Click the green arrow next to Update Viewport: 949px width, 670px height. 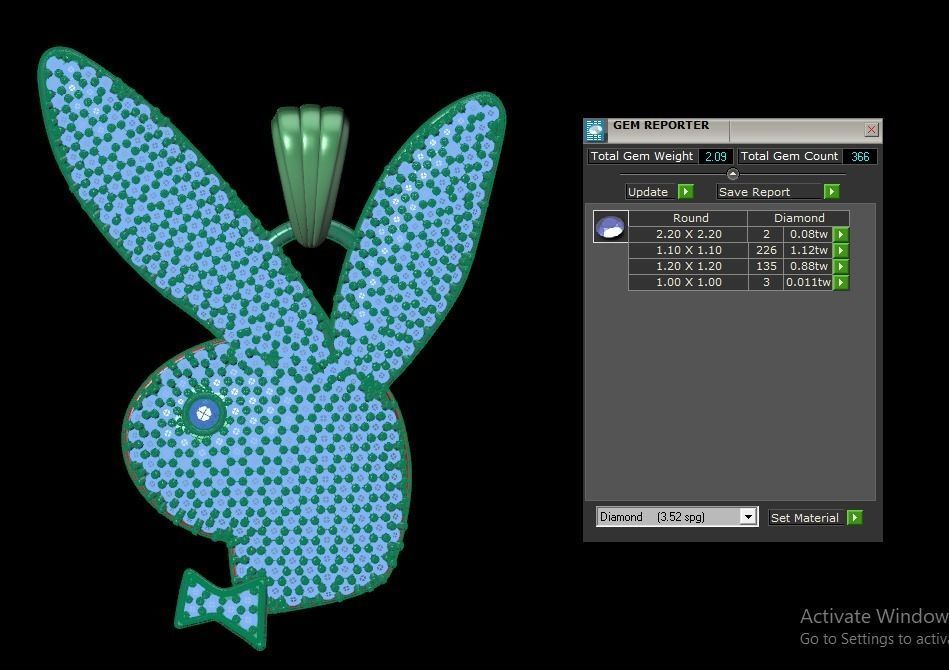tap(686, 192)
